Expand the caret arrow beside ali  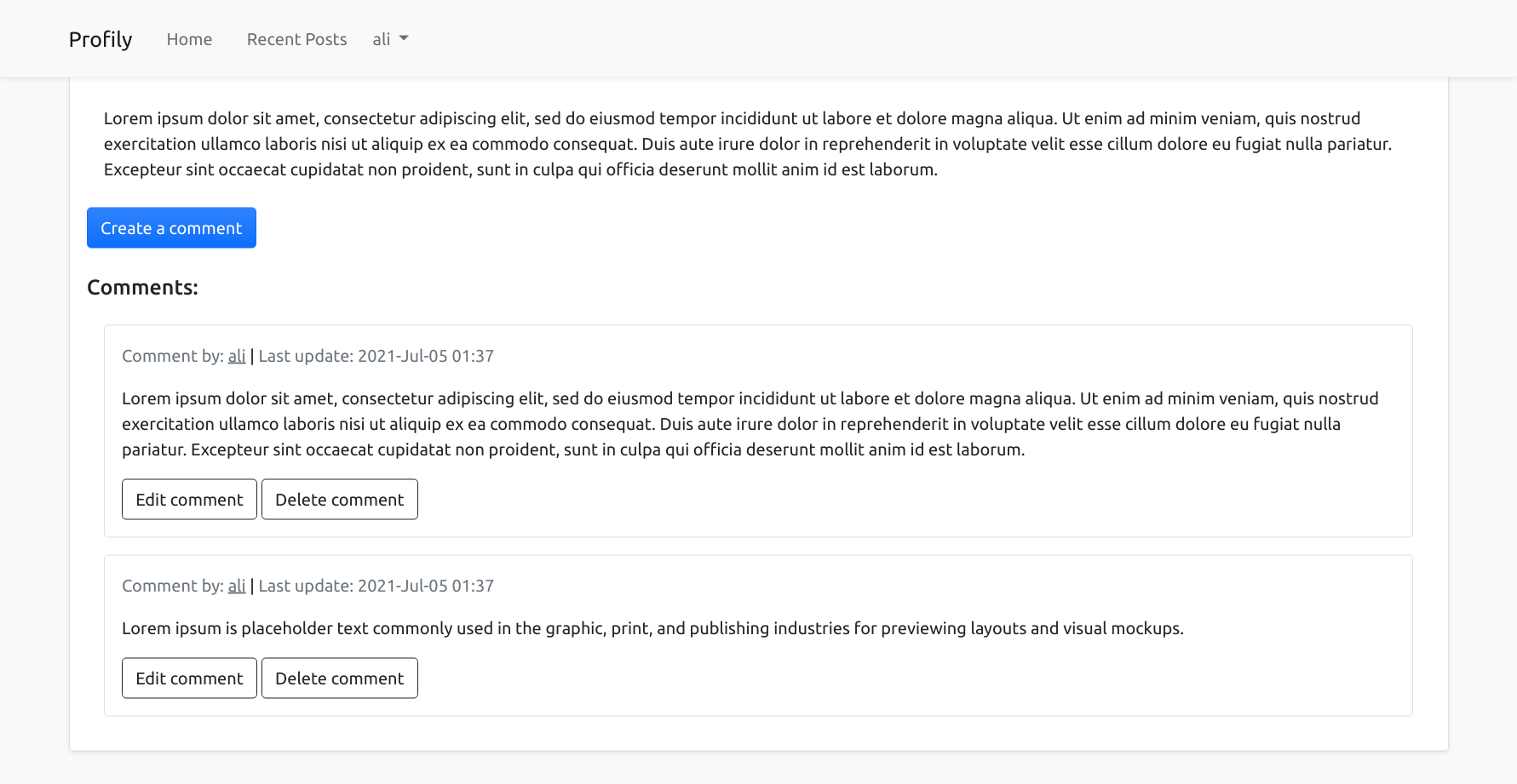[x=404, y=38]
